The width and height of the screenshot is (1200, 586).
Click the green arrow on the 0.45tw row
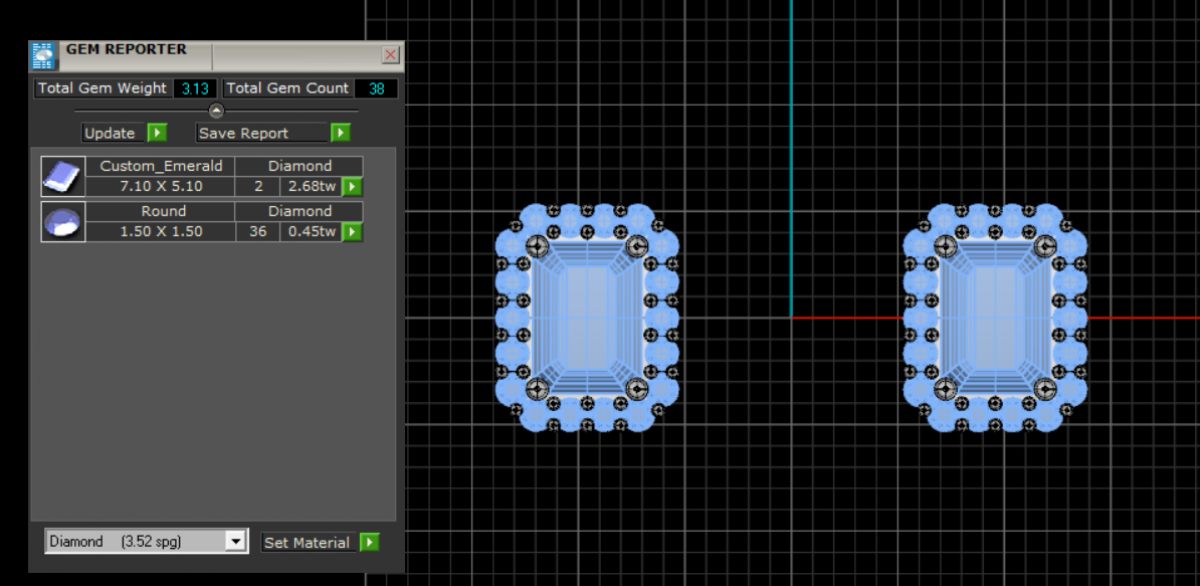tap(351, 232)
